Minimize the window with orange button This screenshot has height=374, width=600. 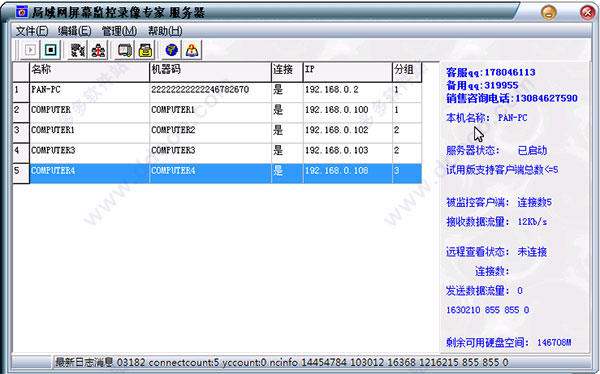[548, 13]
